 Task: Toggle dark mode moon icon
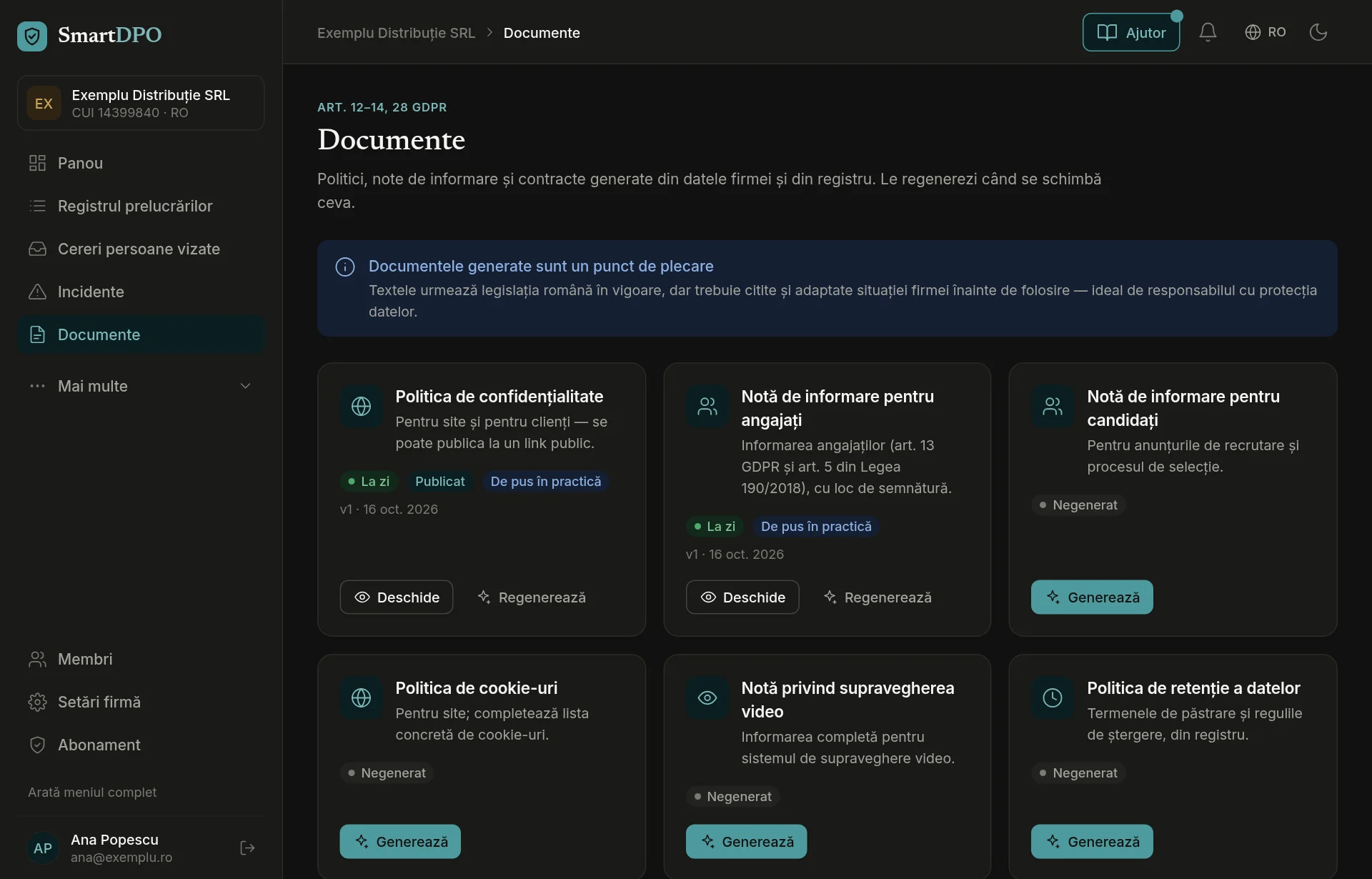click(x=1318, y=32)
